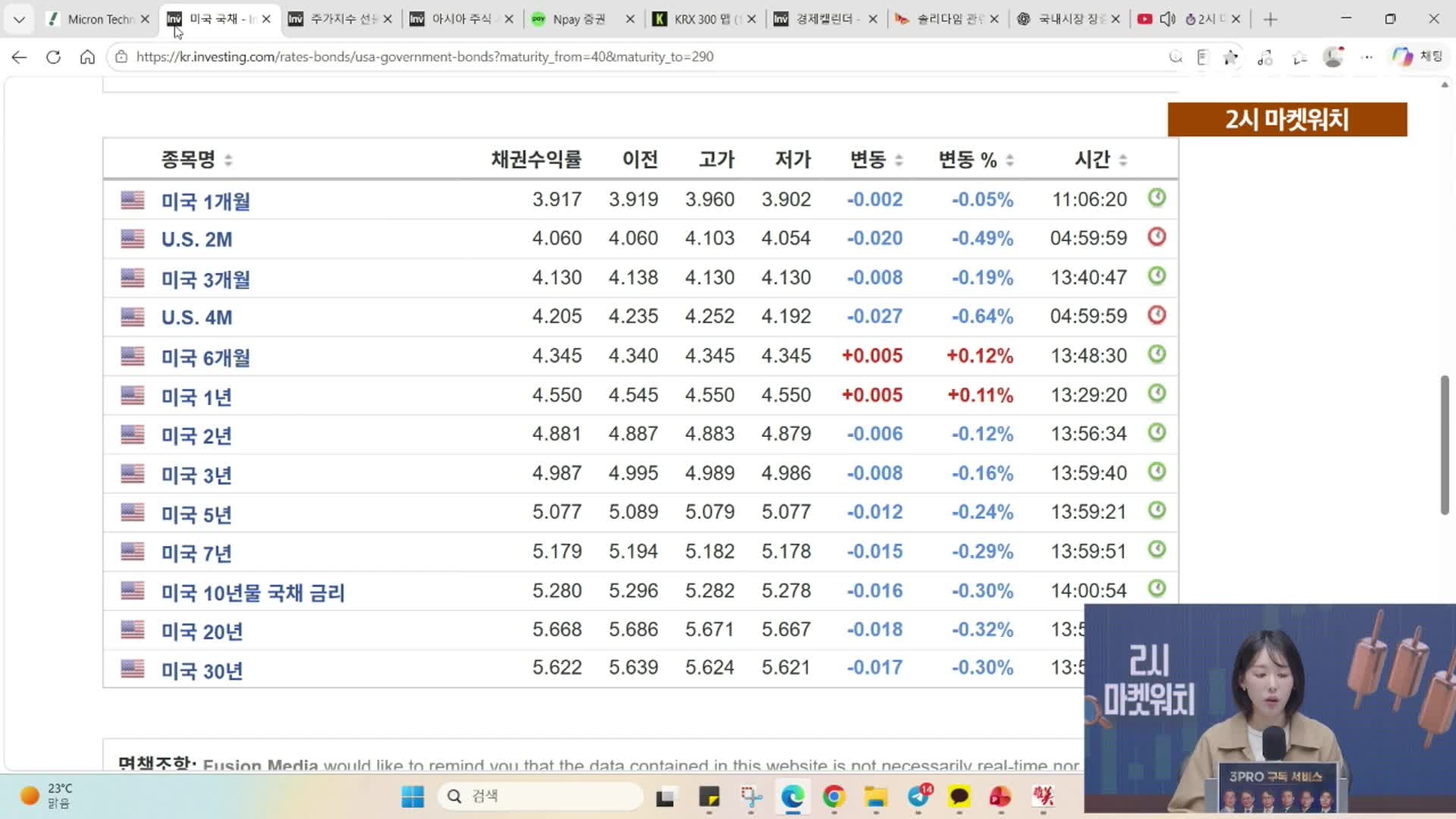This screenshot has width=1456, height=819.
Task: Add page to favorites star icon
Action: pyautogui.click(x=1230, y=57)
